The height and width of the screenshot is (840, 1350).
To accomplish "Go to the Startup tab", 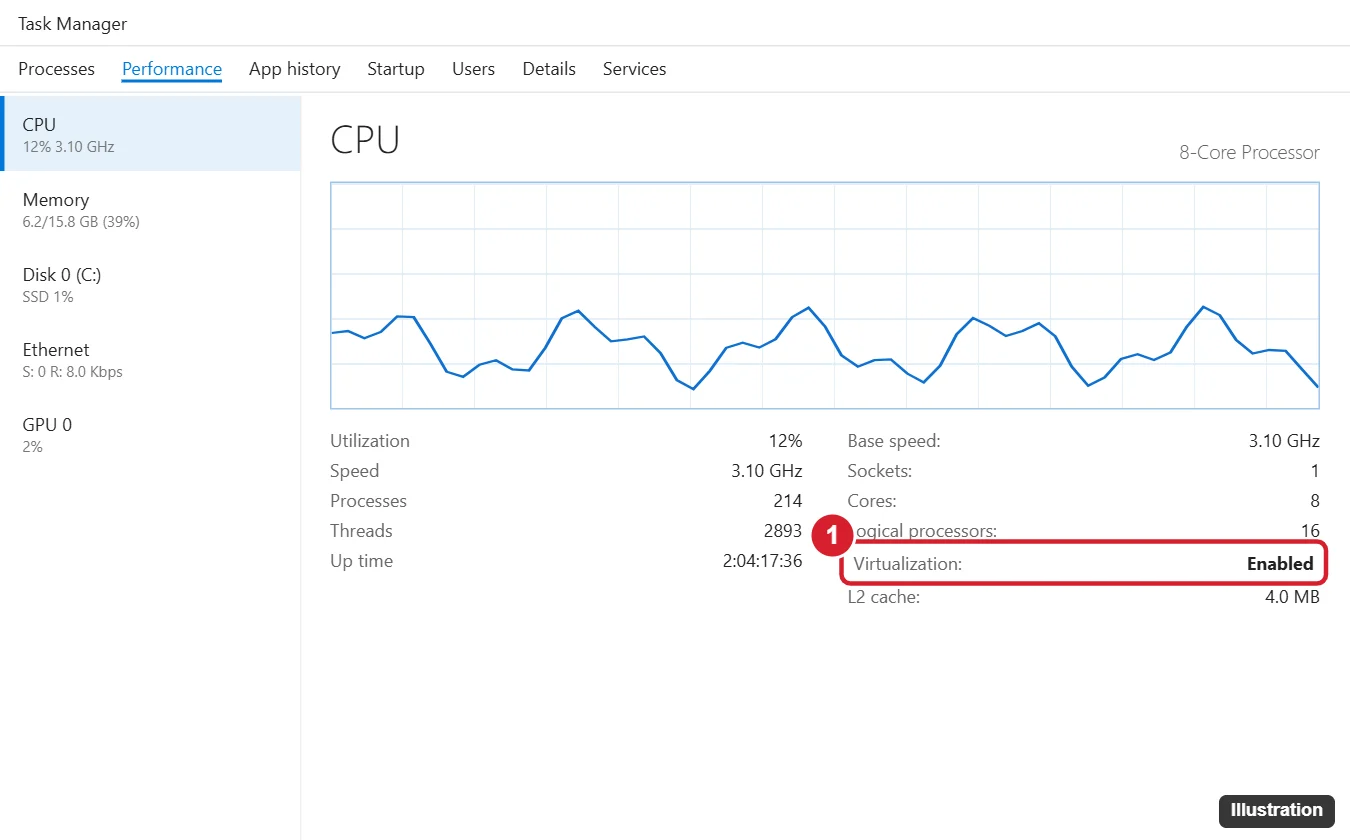I will coord(396,69).
